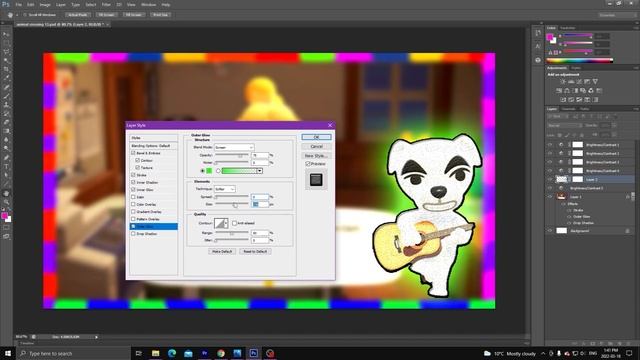Open the collapsed Character panel icon
Screen dimensions: 640x360
click(538, 46)
